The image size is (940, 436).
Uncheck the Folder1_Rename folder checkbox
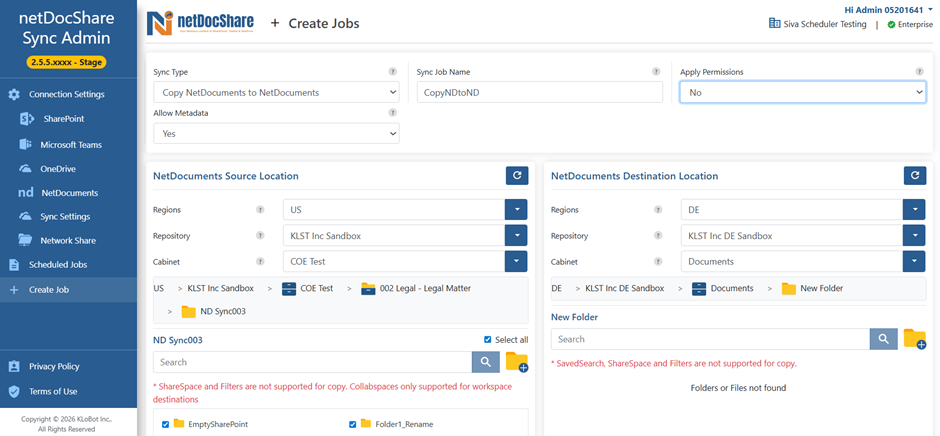pos(352,425)
